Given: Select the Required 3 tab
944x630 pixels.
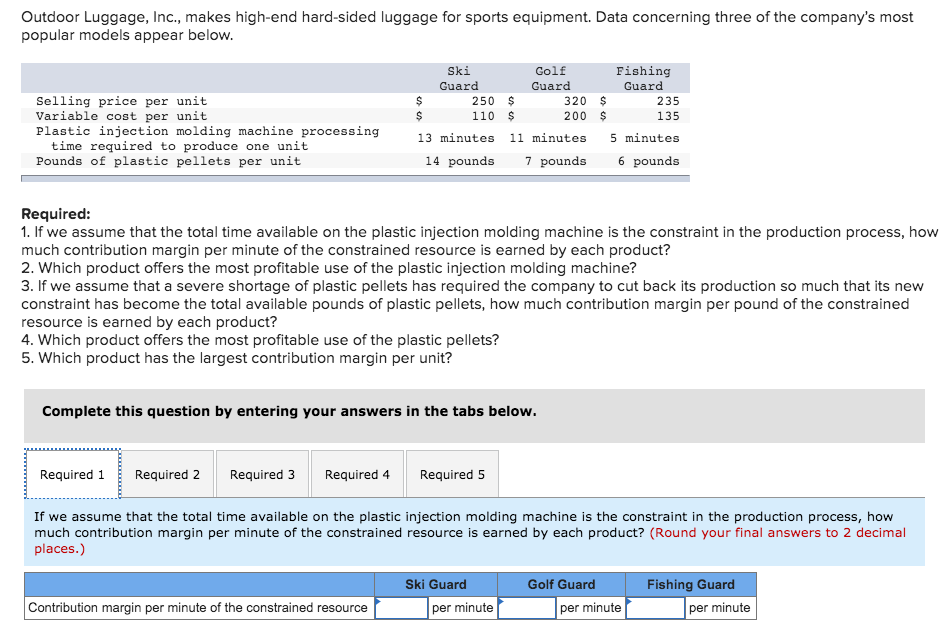Looking at the screenshot, I should (261, 473).
